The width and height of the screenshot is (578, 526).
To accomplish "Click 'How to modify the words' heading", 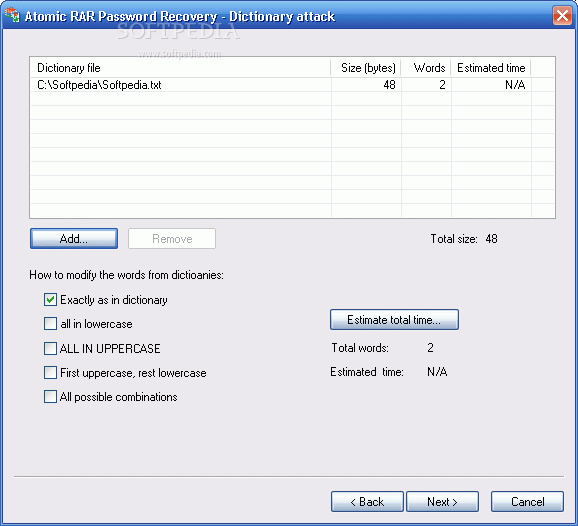I will tap(126, 275).
